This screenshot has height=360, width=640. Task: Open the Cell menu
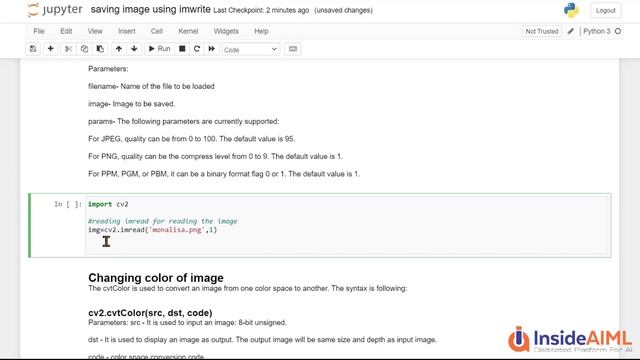coord(157,31)
